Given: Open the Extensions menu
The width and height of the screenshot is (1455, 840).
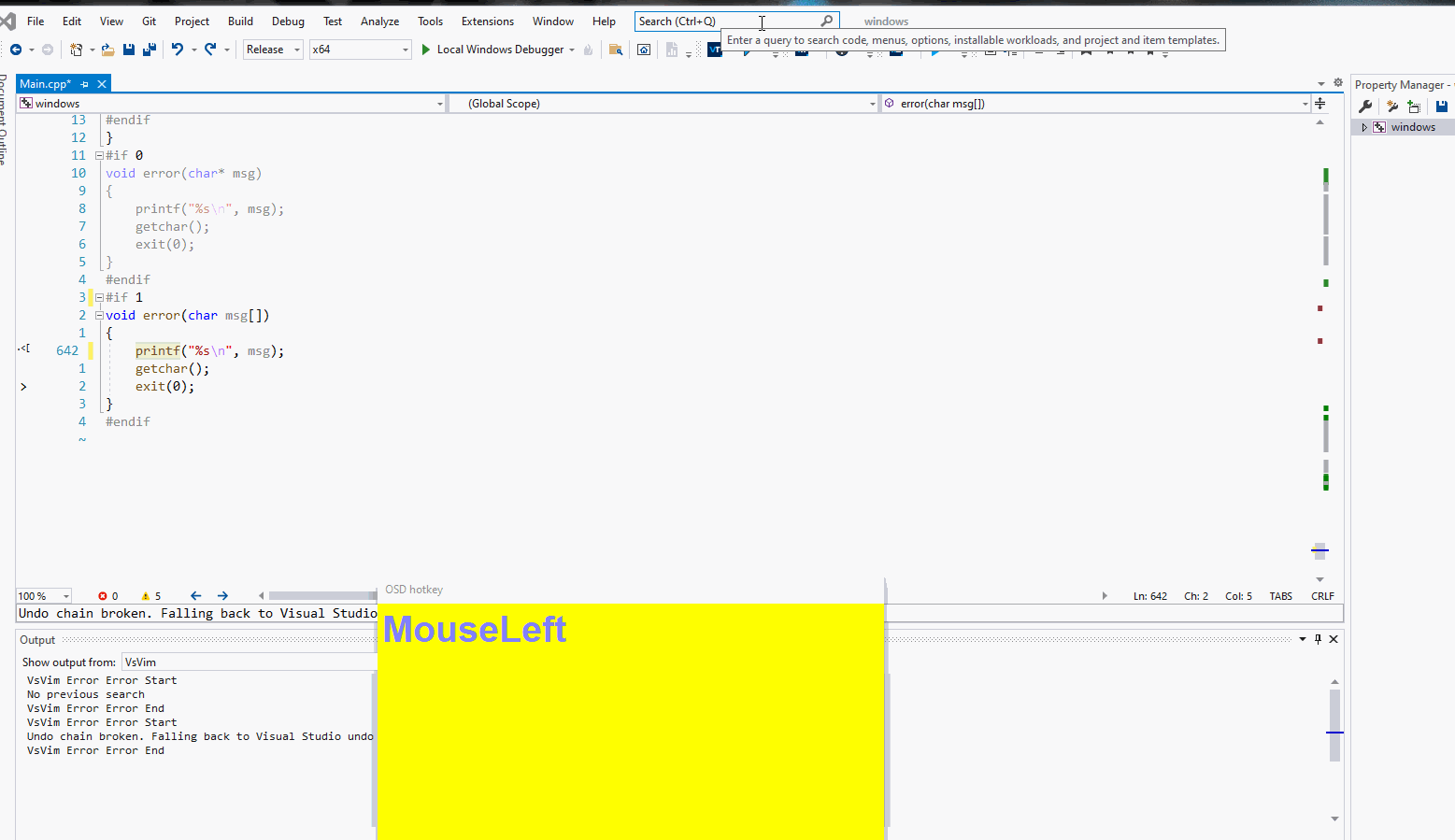Looking at the screenshot, I should pyautogui.click(x=487, y=21).
